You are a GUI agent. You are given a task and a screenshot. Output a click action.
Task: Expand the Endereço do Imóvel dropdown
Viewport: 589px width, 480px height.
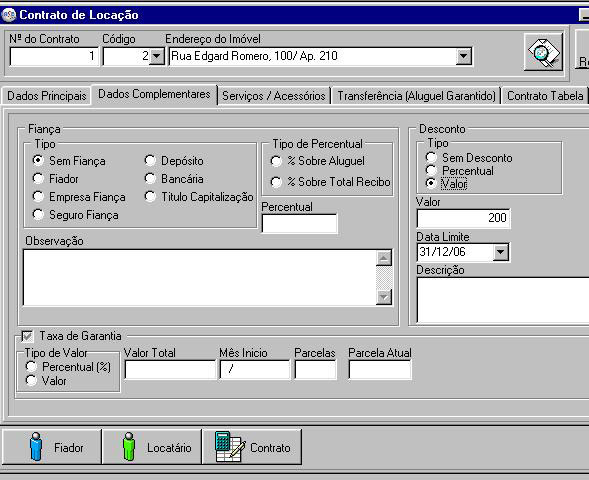464,56
